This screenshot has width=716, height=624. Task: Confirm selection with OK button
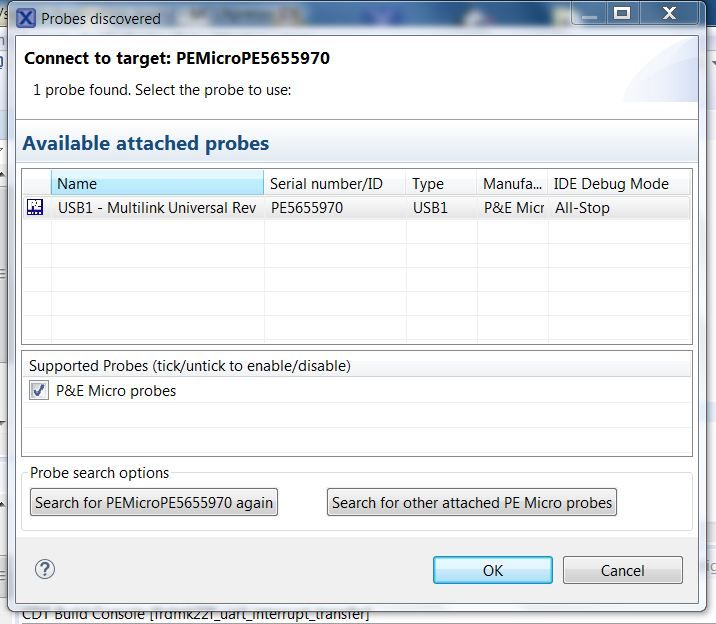[x=493, y=570]
